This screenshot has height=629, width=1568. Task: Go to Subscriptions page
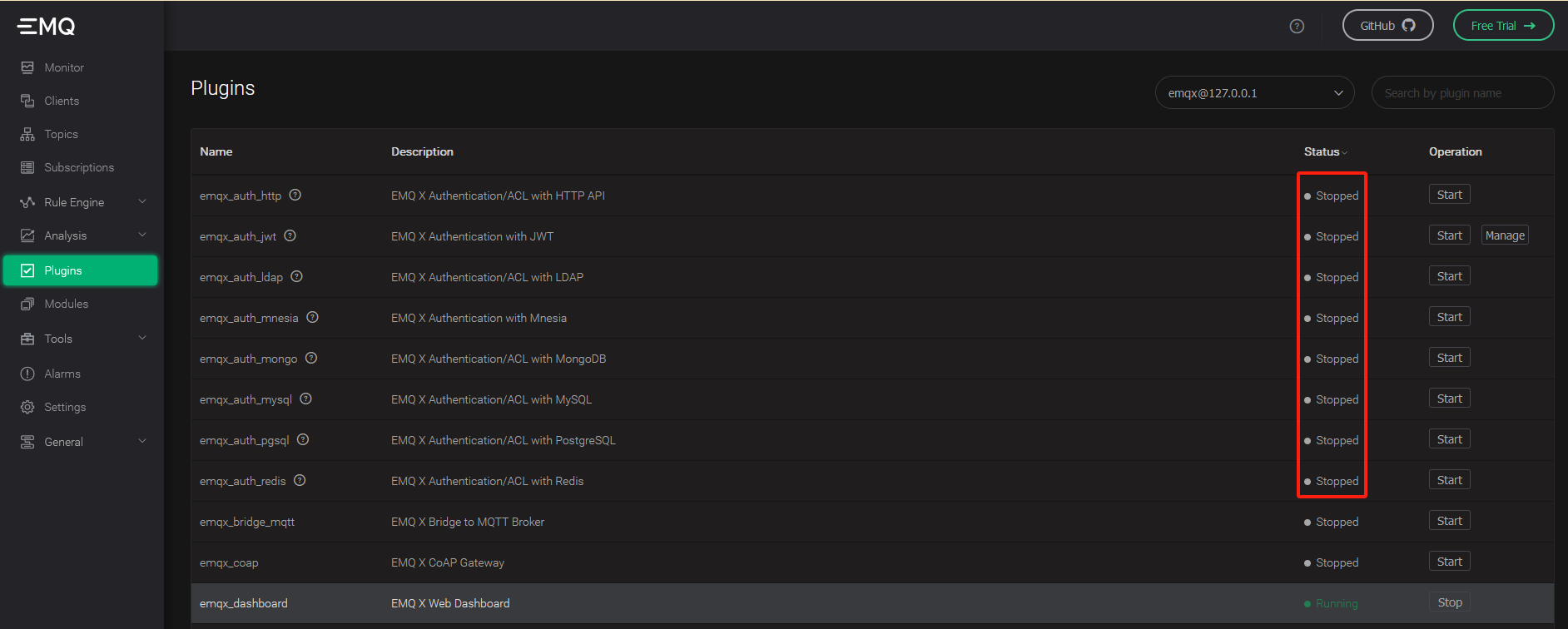click(81, 167)
